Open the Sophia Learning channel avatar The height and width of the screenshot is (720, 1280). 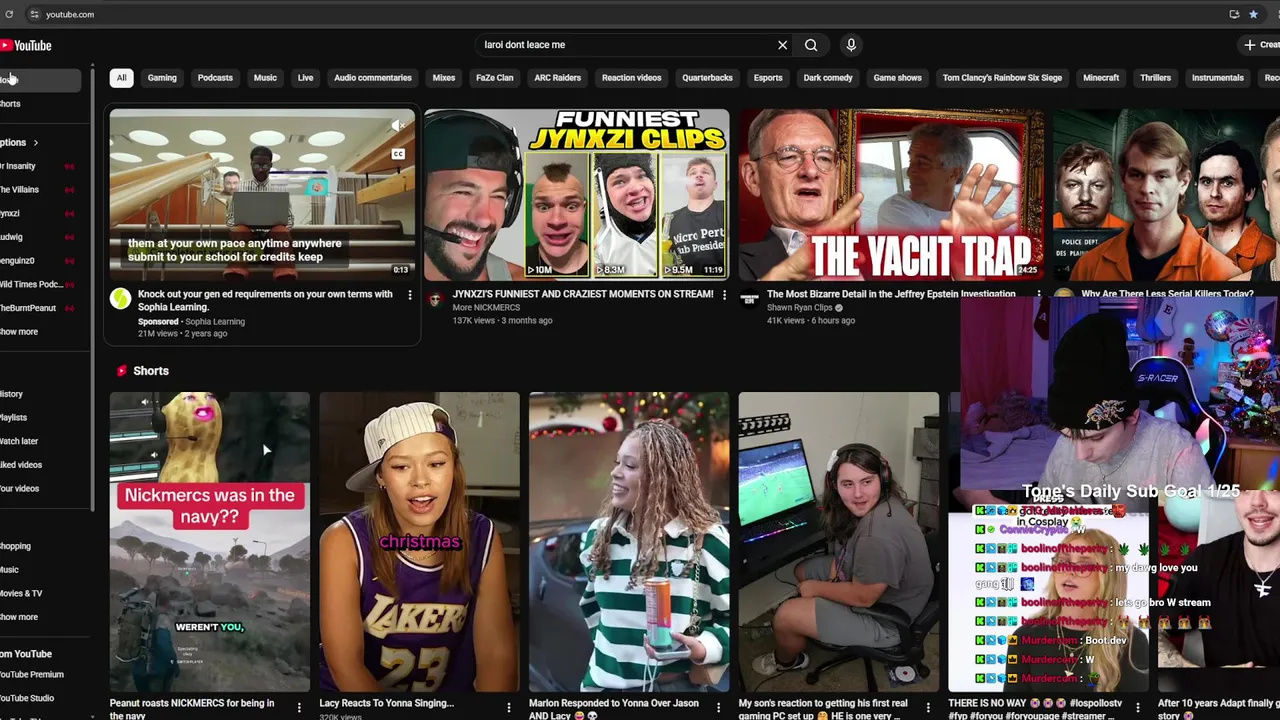(120, 298)
